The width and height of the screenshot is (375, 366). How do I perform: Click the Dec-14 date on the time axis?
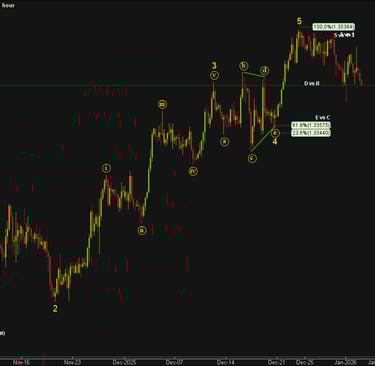pos(226,362)
